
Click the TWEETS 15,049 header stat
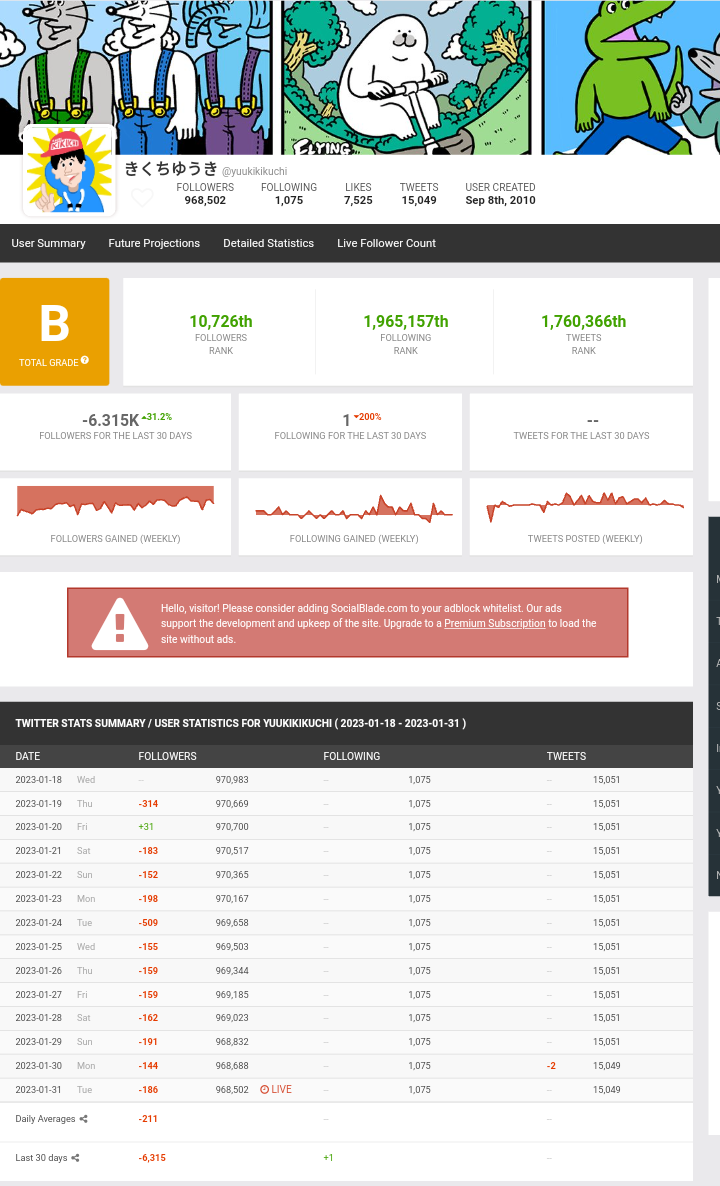[419, 194]
